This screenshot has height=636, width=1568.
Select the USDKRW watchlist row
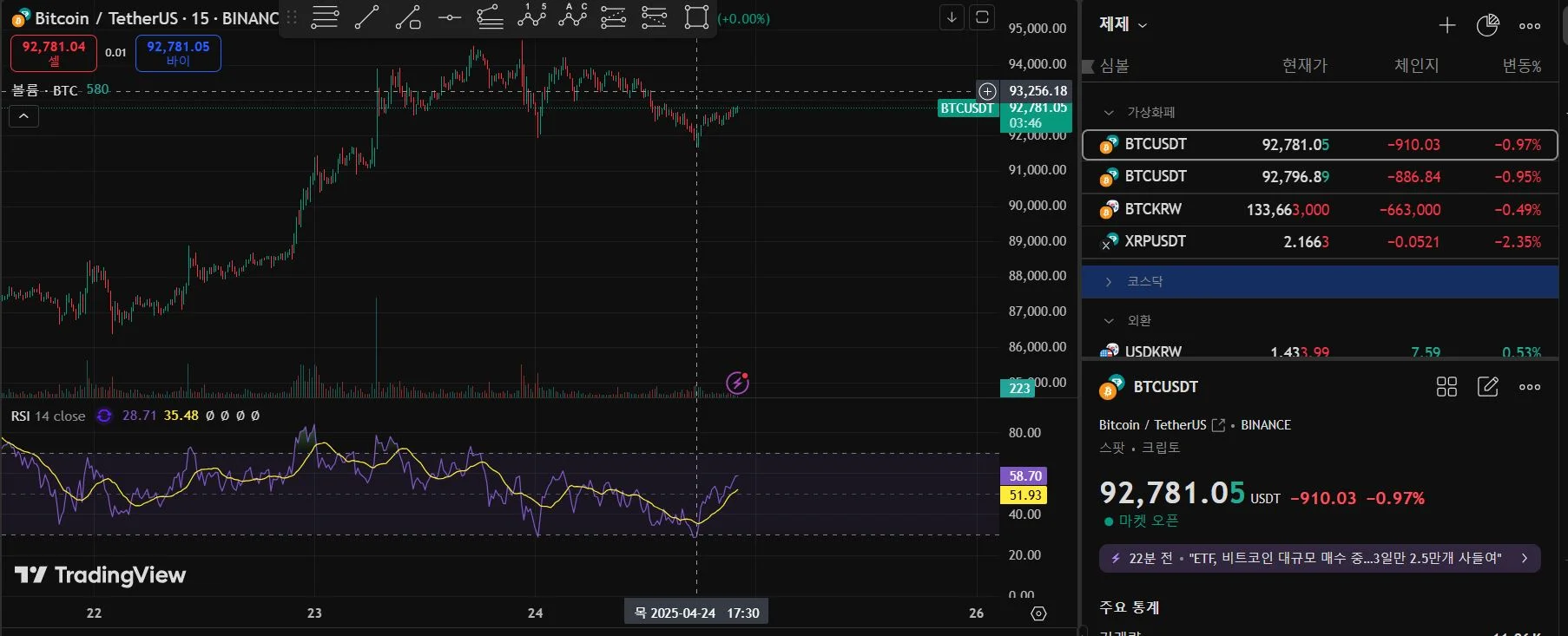(1320, 351)
